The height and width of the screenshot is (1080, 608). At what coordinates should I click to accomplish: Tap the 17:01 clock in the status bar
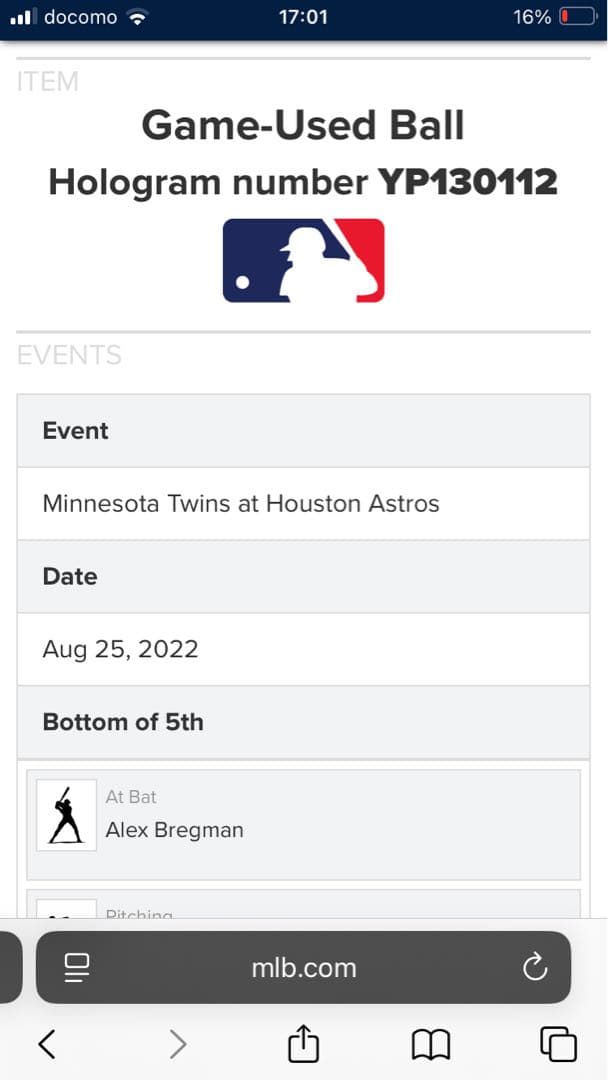(x=304, y=16)
